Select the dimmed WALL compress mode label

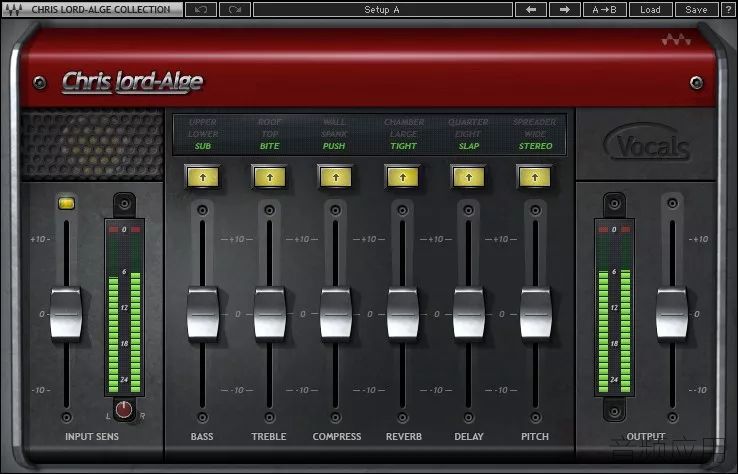(334, 122)
